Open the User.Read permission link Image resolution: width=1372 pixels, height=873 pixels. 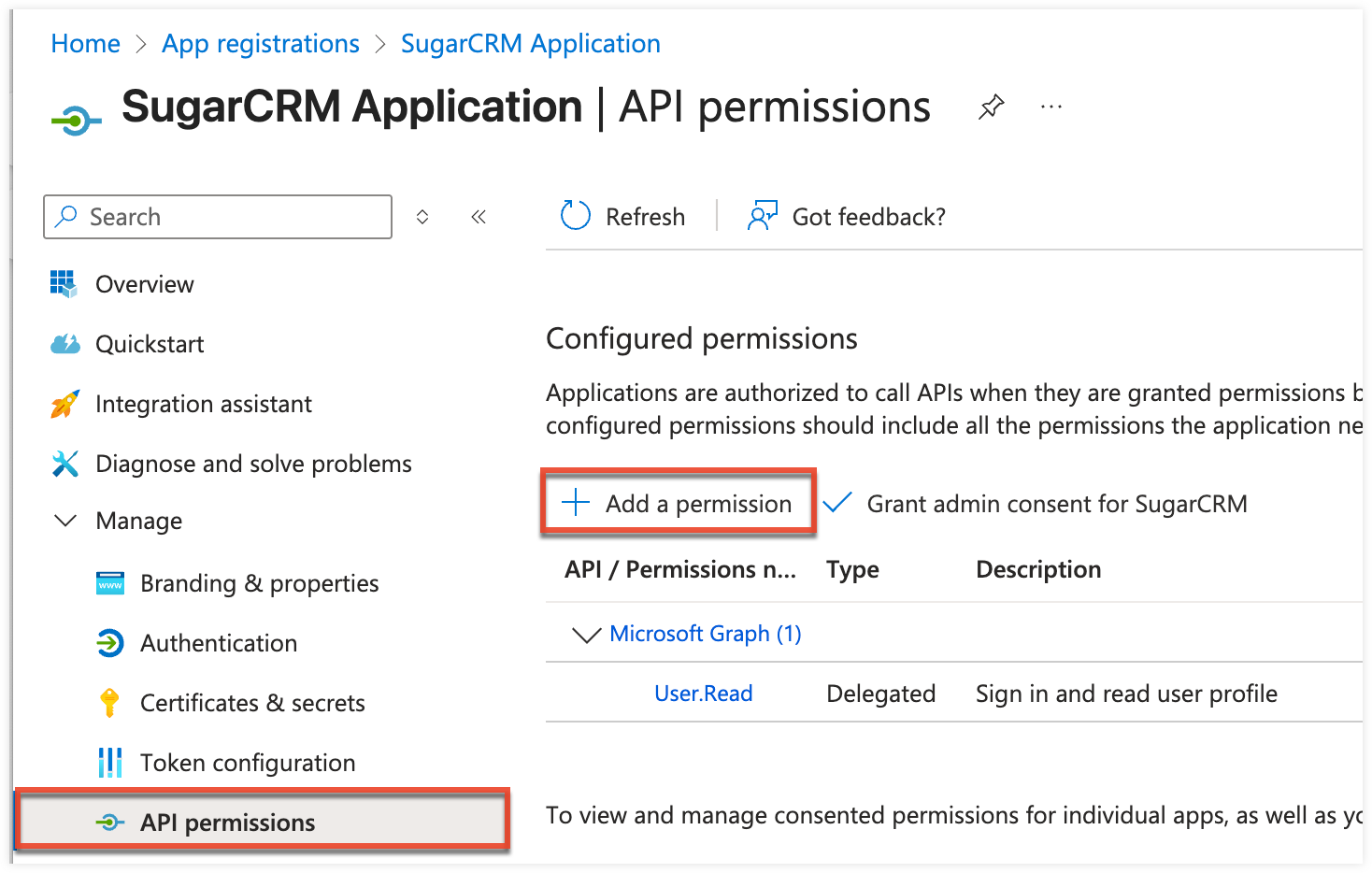703,693
